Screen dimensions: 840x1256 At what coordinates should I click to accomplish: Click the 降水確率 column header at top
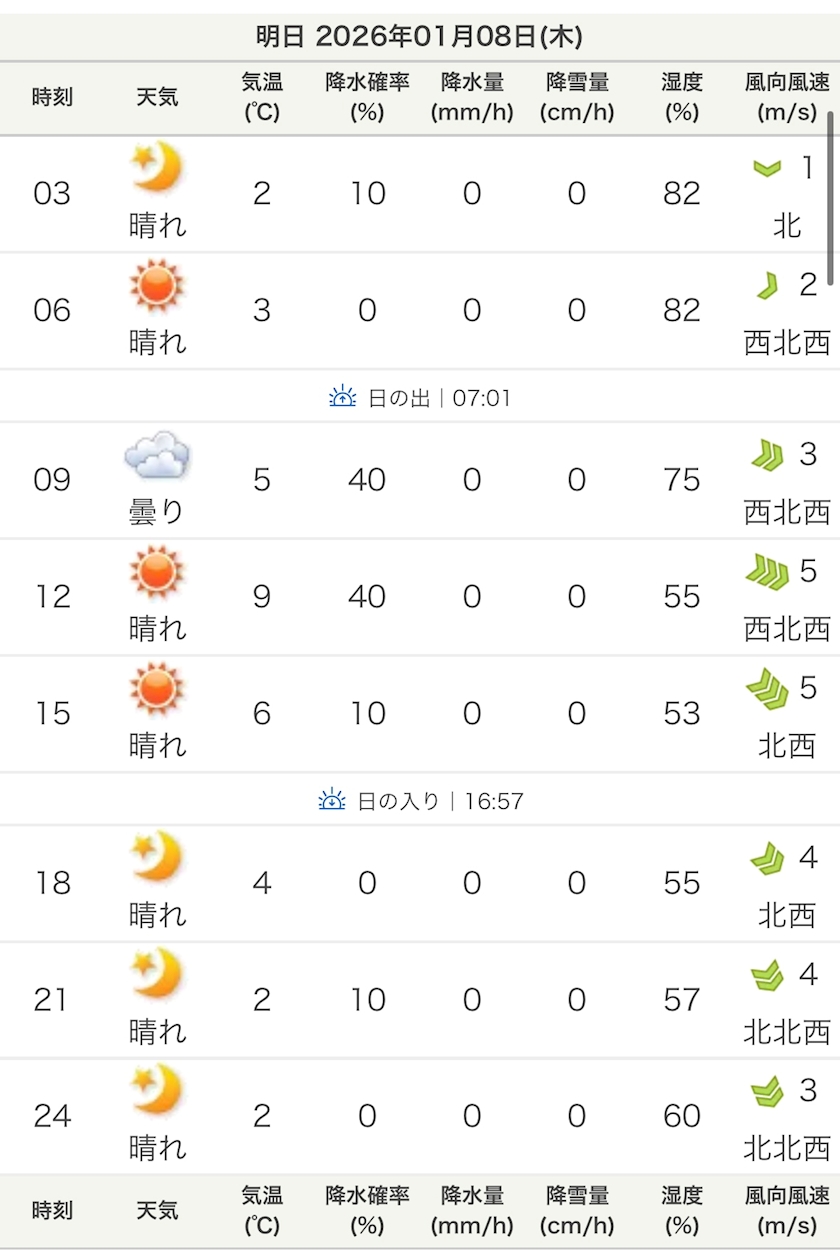[x=367, y=97]
